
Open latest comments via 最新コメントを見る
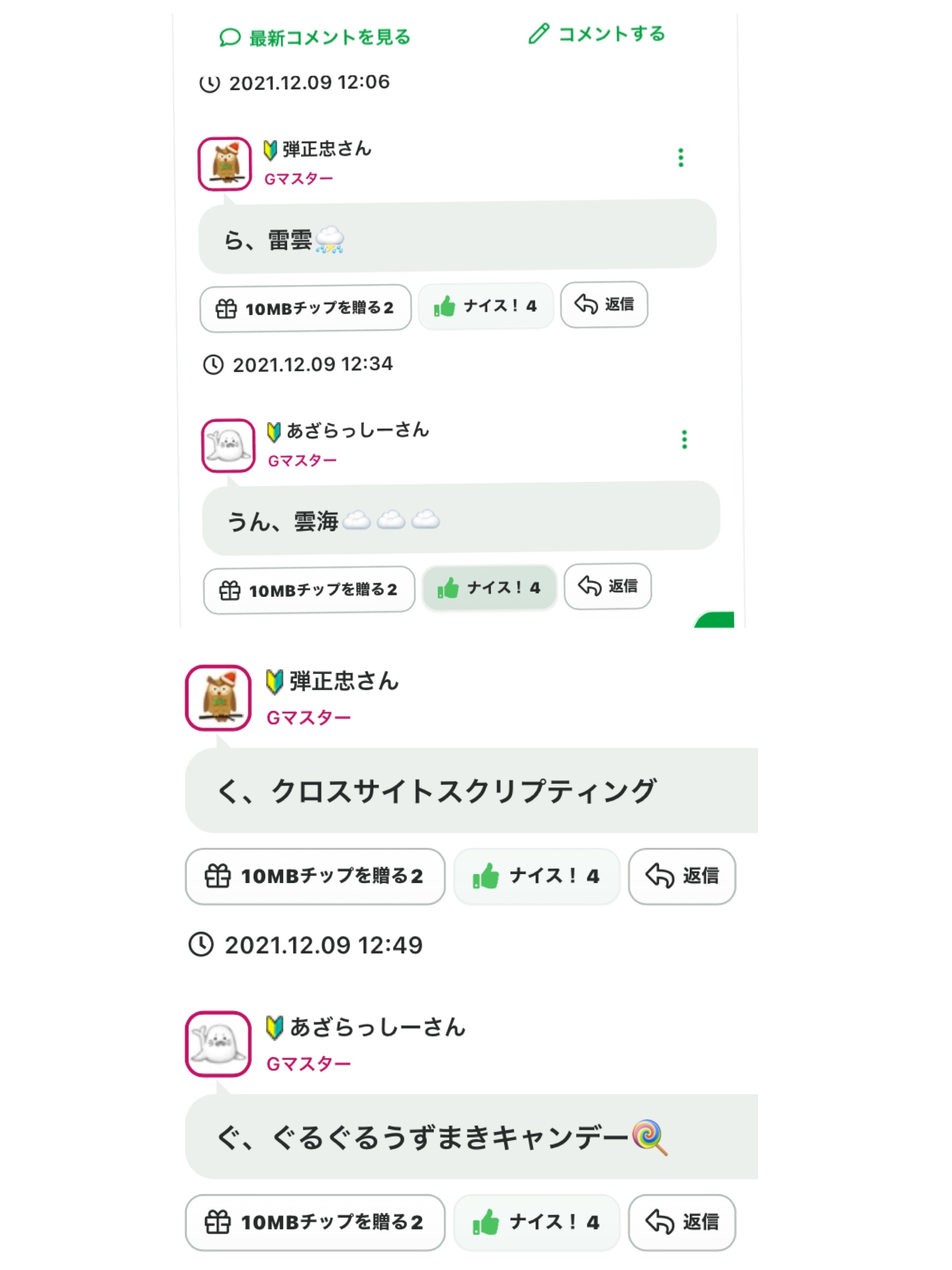pos(315,38)
